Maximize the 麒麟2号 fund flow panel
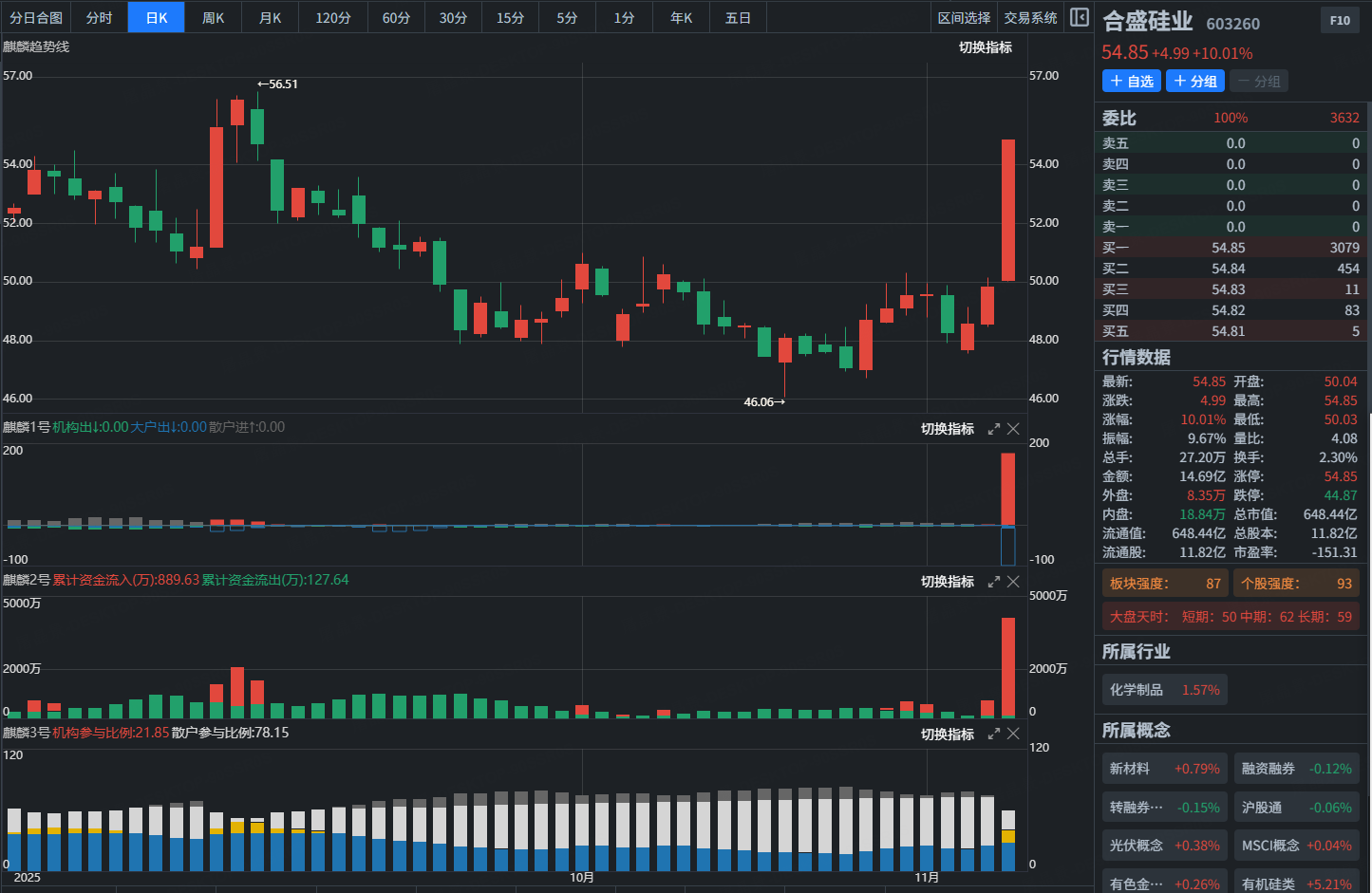The height and width of the screenshot is (893, 1372). [x=993, y=582]
